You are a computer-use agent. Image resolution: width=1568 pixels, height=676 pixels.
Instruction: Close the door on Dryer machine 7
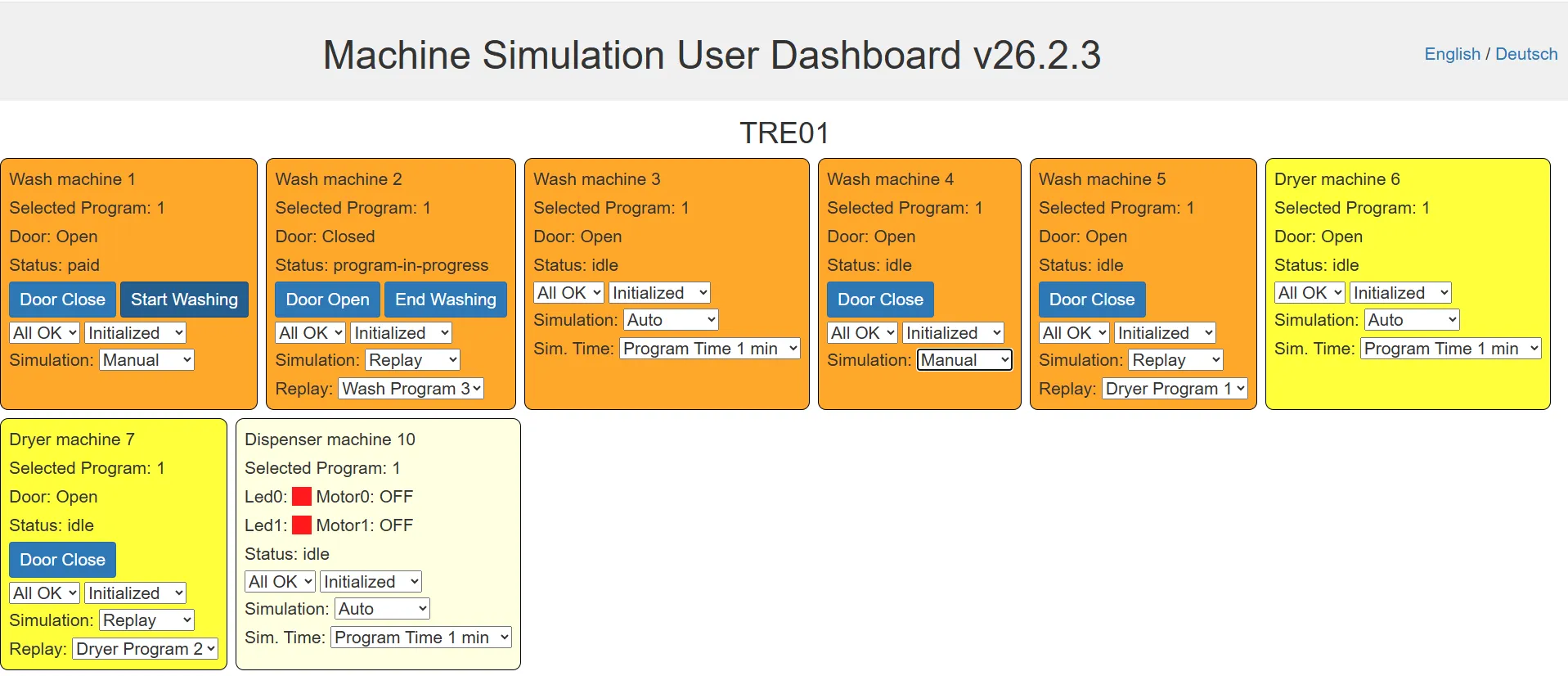point(63,560)
